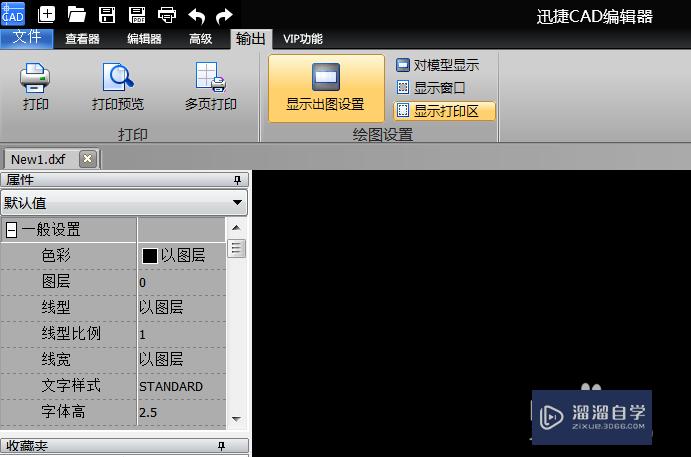
Task: Select the 线宽 property label
Action: [x=56, y=360]
